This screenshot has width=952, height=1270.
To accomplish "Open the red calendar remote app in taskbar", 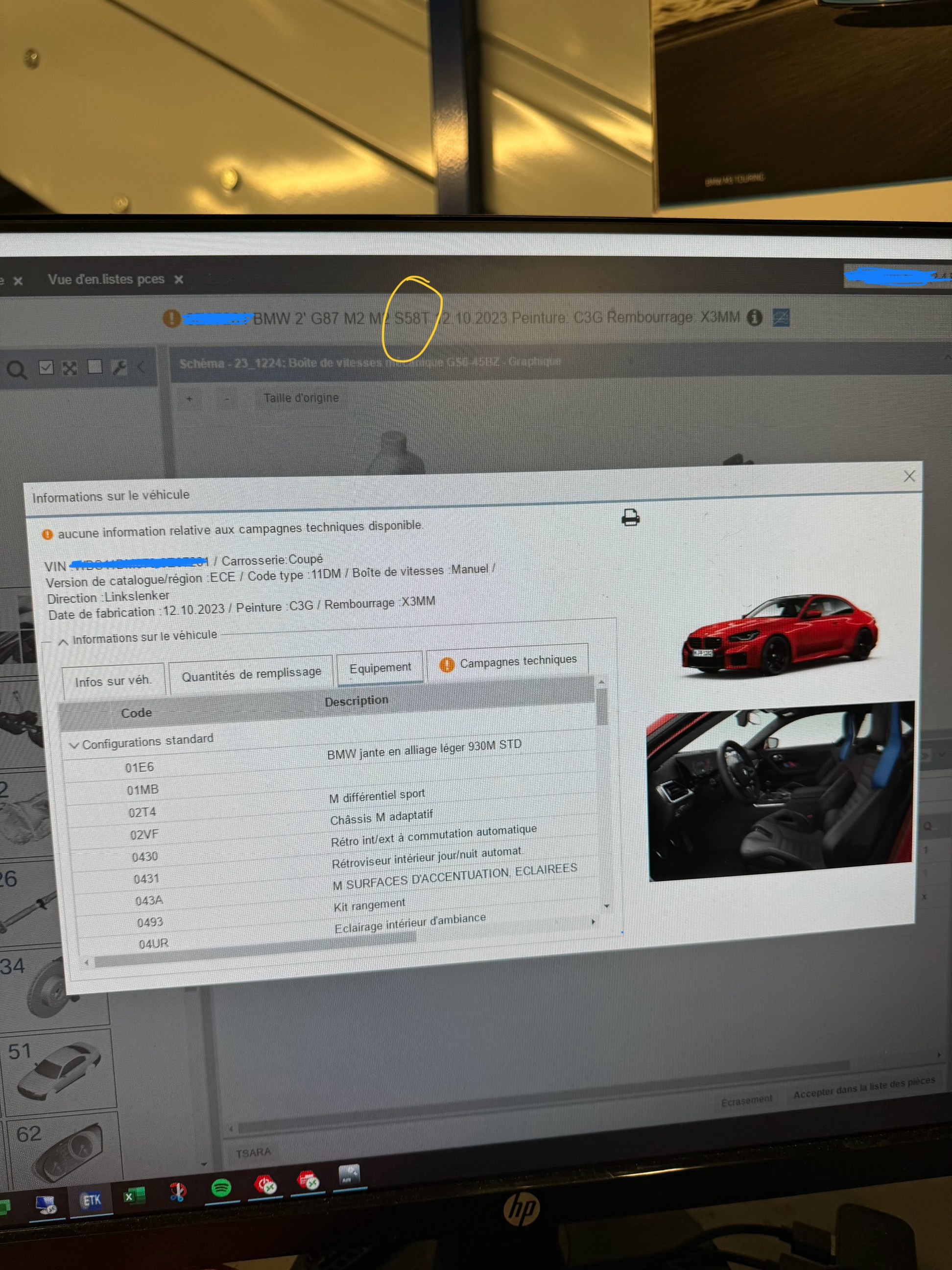I will [308, 1180].
